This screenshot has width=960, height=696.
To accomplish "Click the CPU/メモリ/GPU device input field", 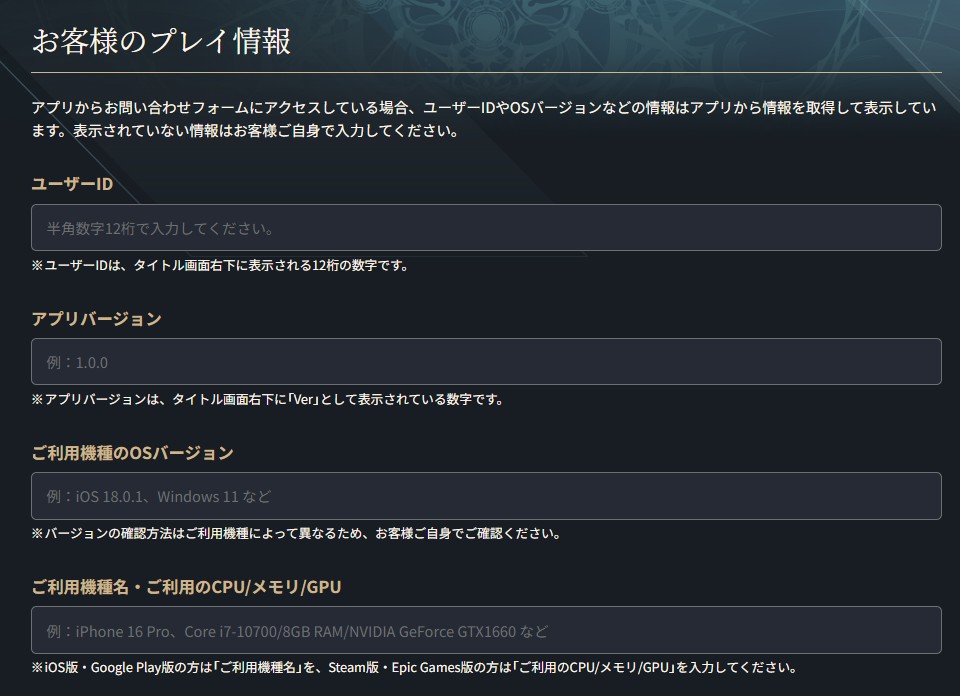I will pos(486,630).
